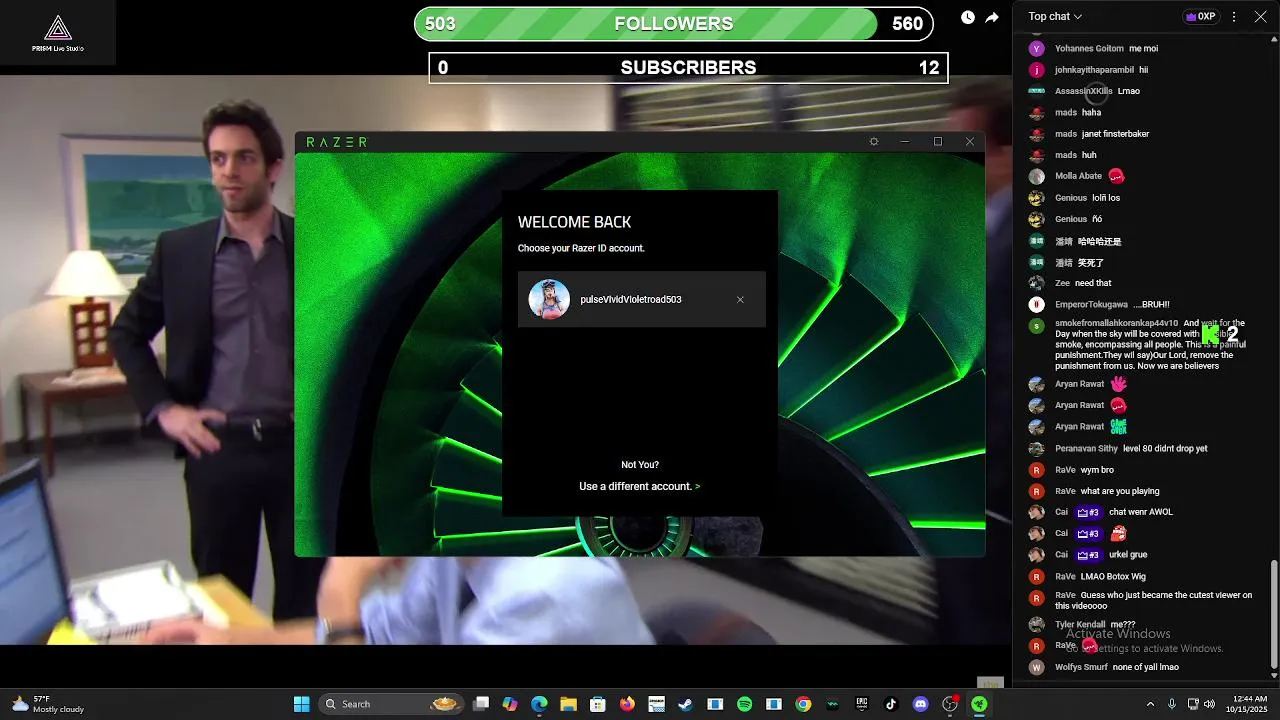The width and height of the screenshot is (1280, 720).
Task: Open weather widget showing 57°F
Action: point(47,704)
